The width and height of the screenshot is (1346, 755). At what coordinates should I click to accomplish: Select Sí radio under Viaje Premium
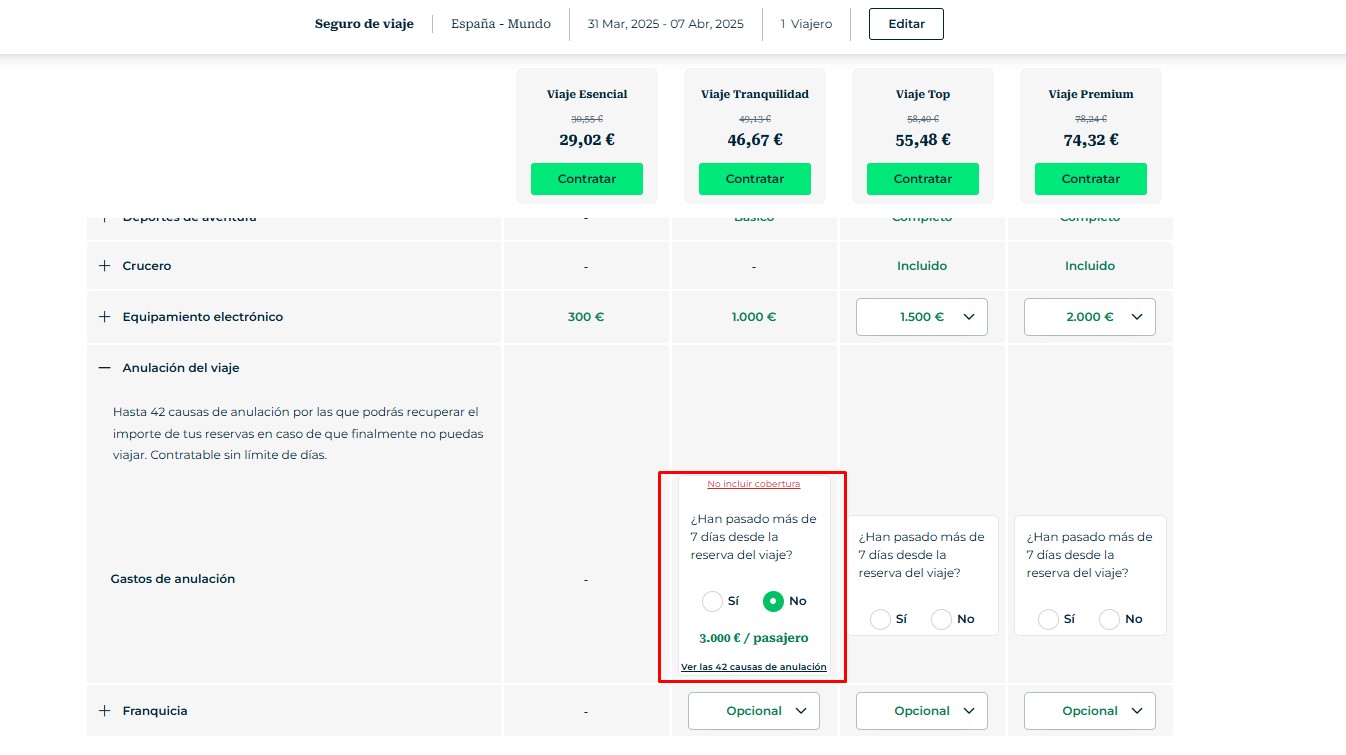click(1048, 619)
